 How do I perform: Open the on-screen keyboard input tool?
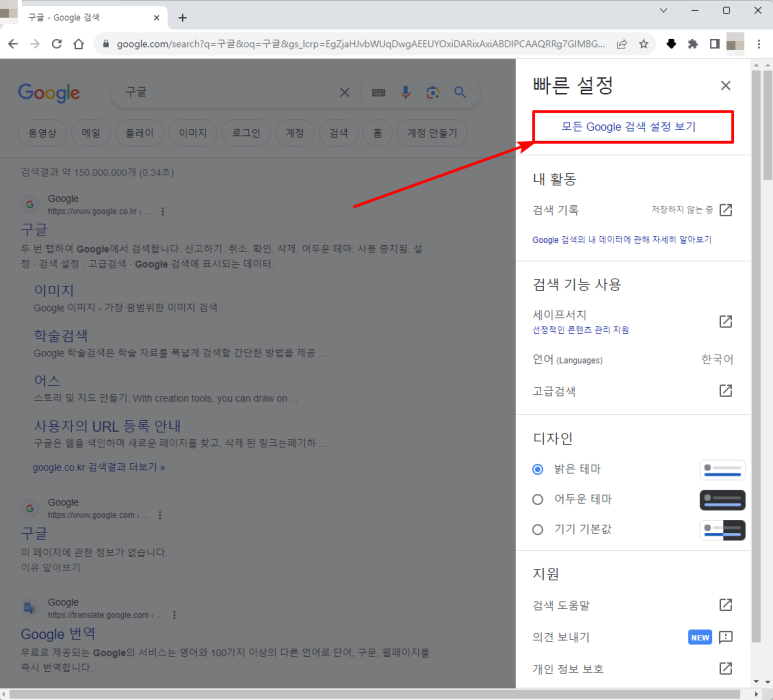378,92
